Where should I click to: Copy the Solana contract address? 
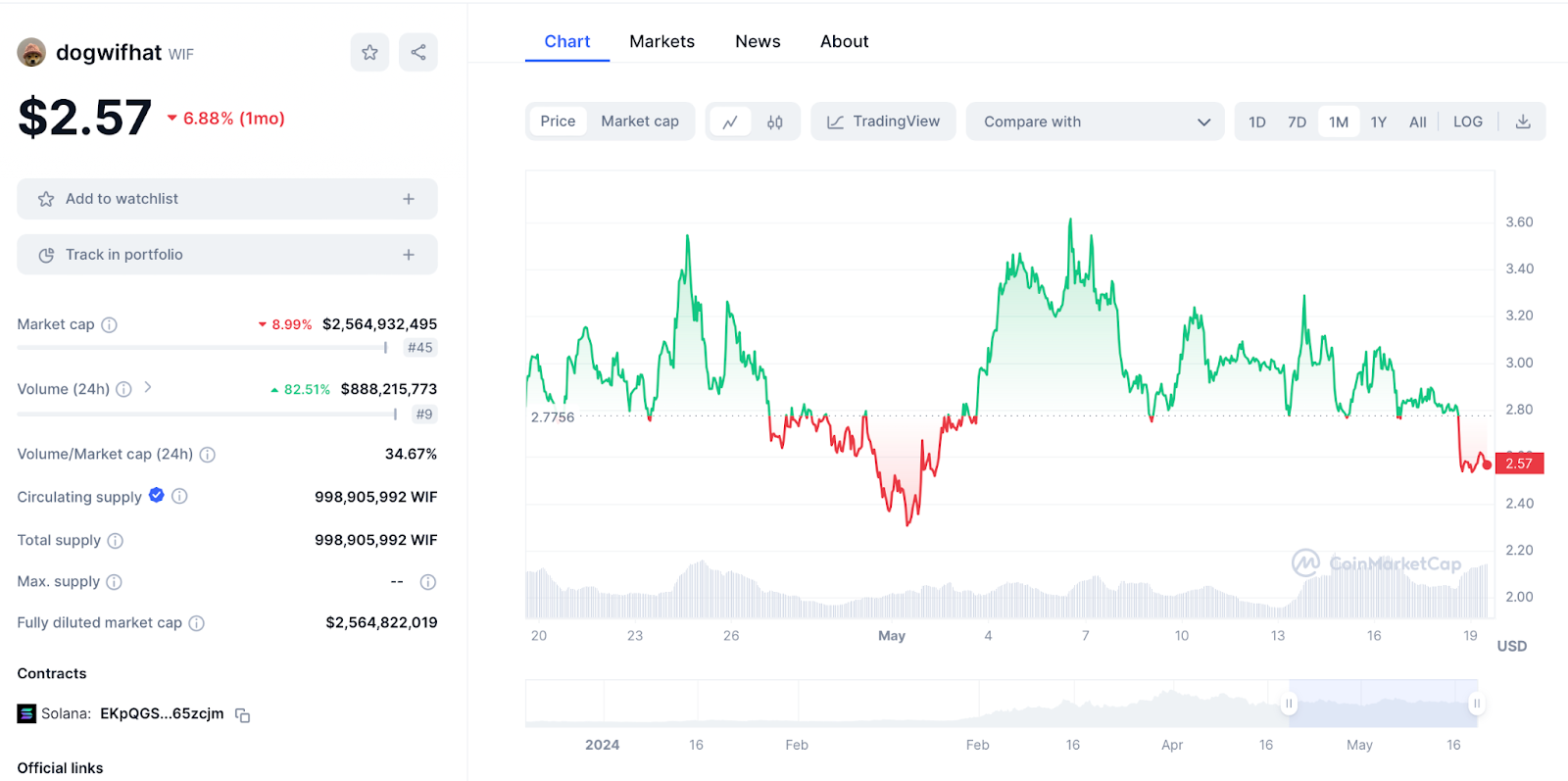[x=243, y=715]
